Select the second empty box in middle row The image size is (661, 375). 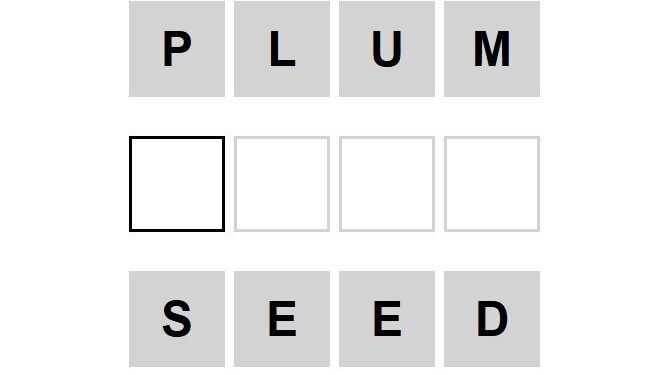(282, 184)
